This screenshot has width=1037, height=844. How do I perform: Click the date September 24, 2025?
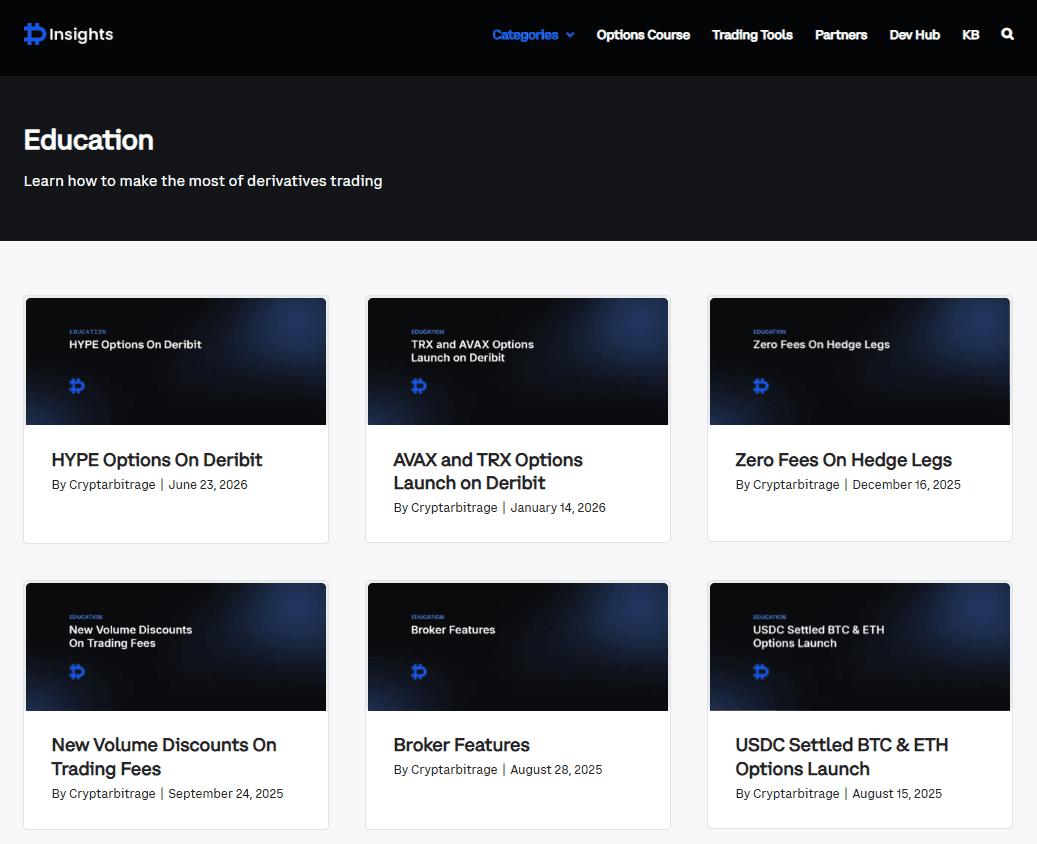click(x=226, y=794)
